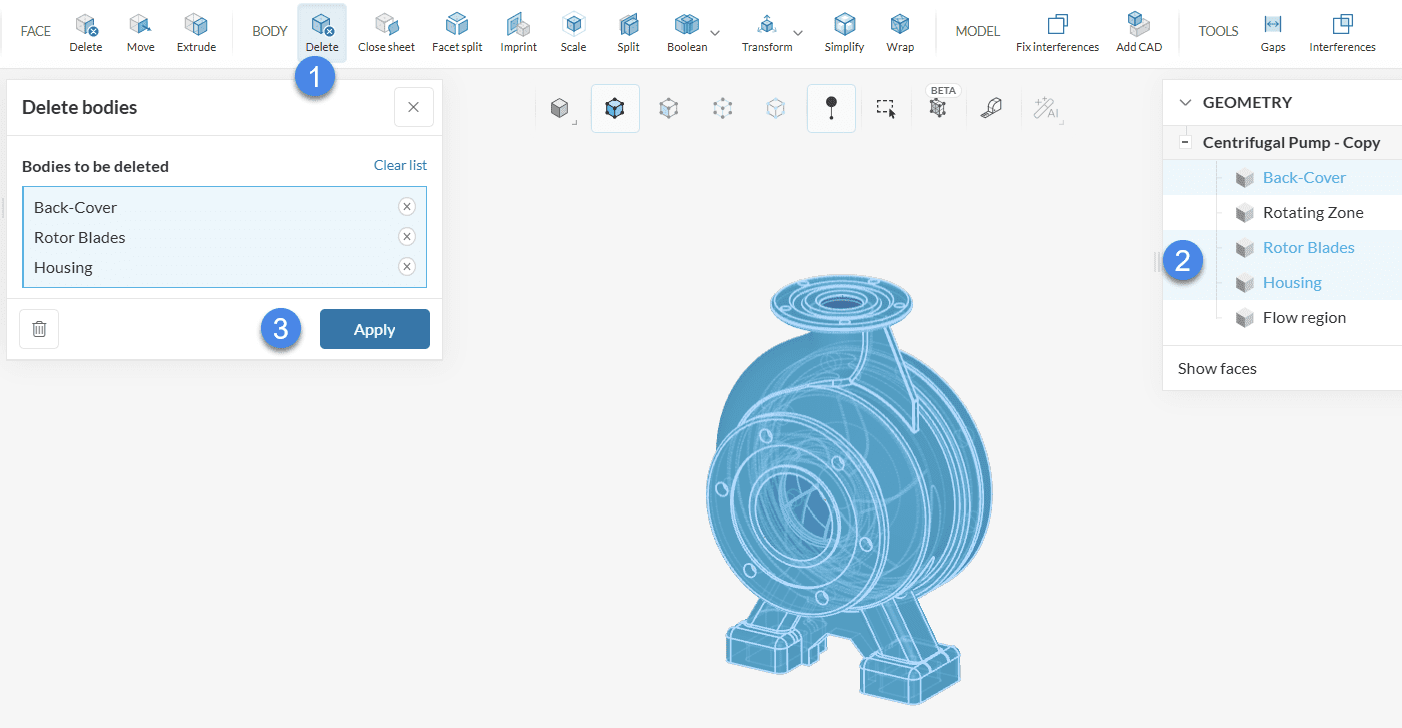The width and height of the screenshot is (1402, 728).
Task: Click the Show faces option
Action: (x=1217, y=368)
